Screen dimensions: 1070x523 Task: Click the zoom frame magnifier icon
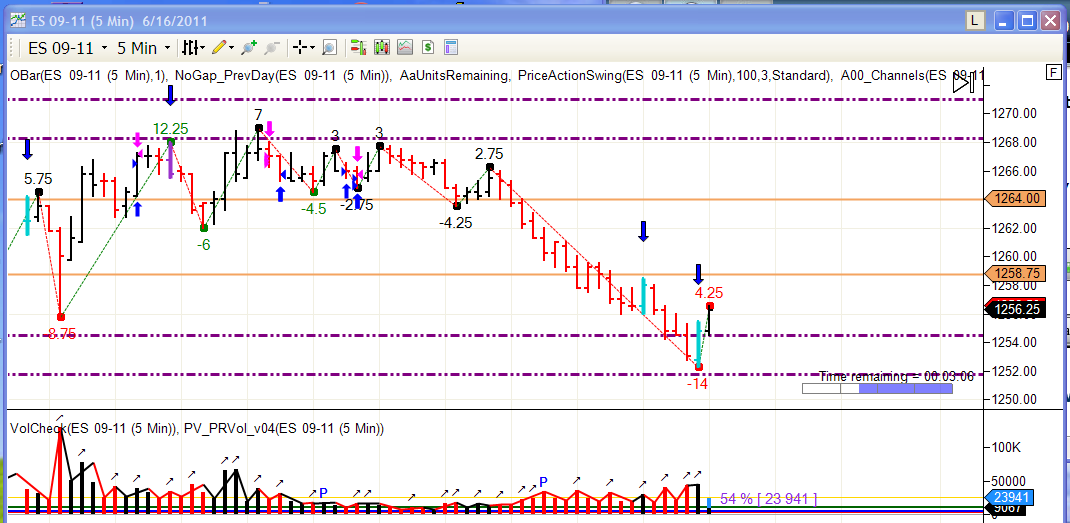(329, 48)
